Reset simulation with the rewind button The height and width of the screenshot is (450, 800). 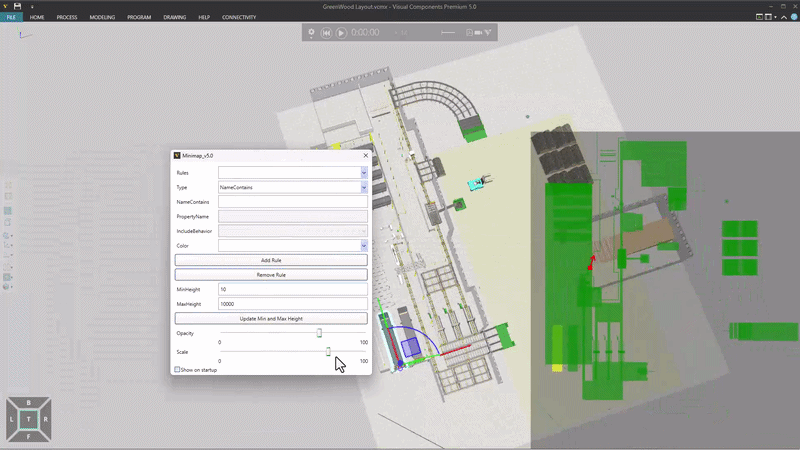[327, 33]
